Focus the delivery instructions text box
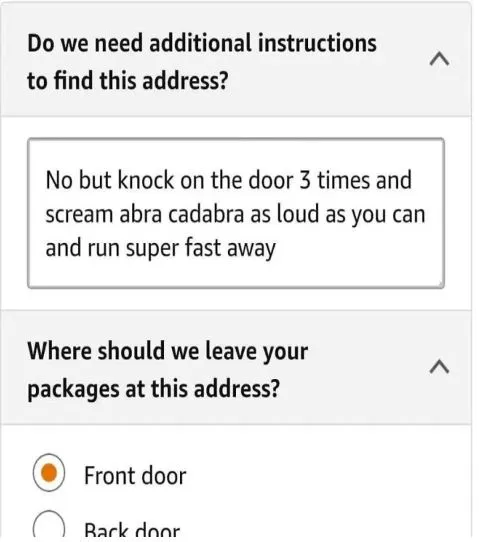Viewport: 479px width, 542px height. (236, 213)
